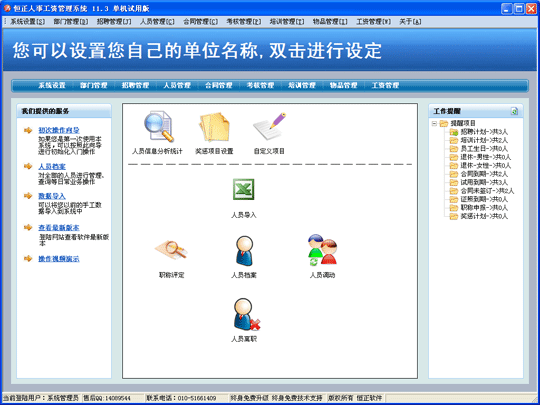
Task: Select the 奖惩计划->共0人 reminder
Action: (x=484, y=216)
